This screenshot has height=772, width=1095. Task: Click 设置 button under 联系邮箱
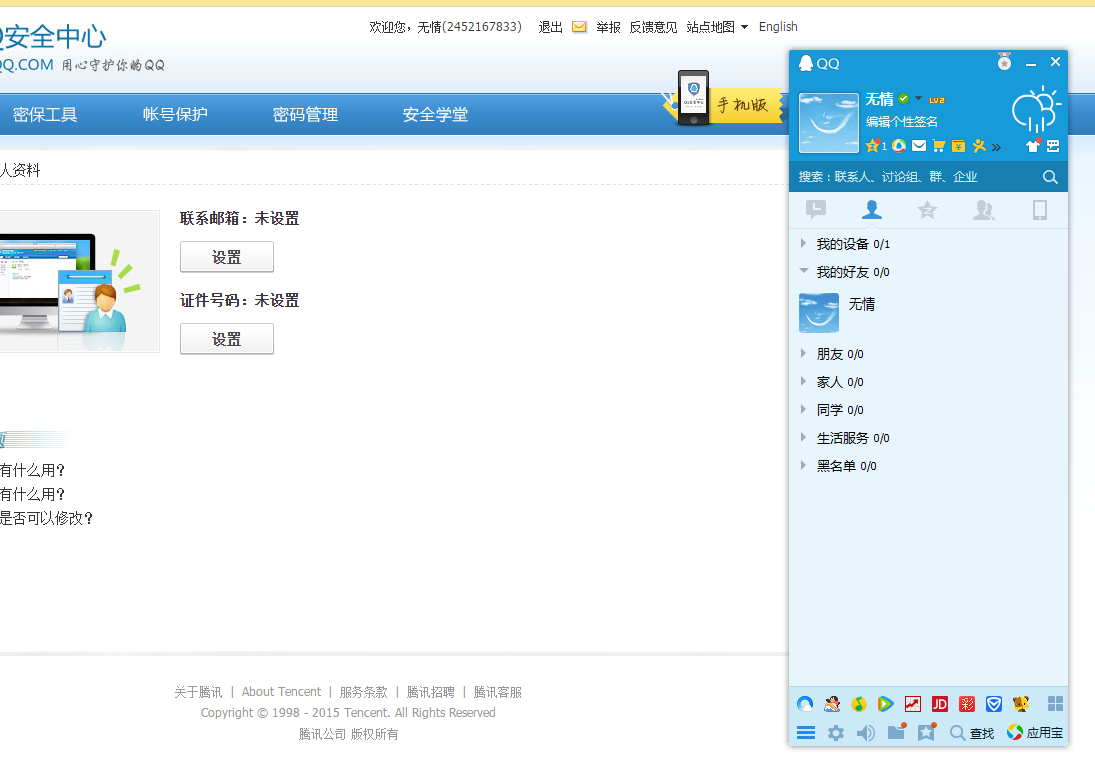point(227,257)
